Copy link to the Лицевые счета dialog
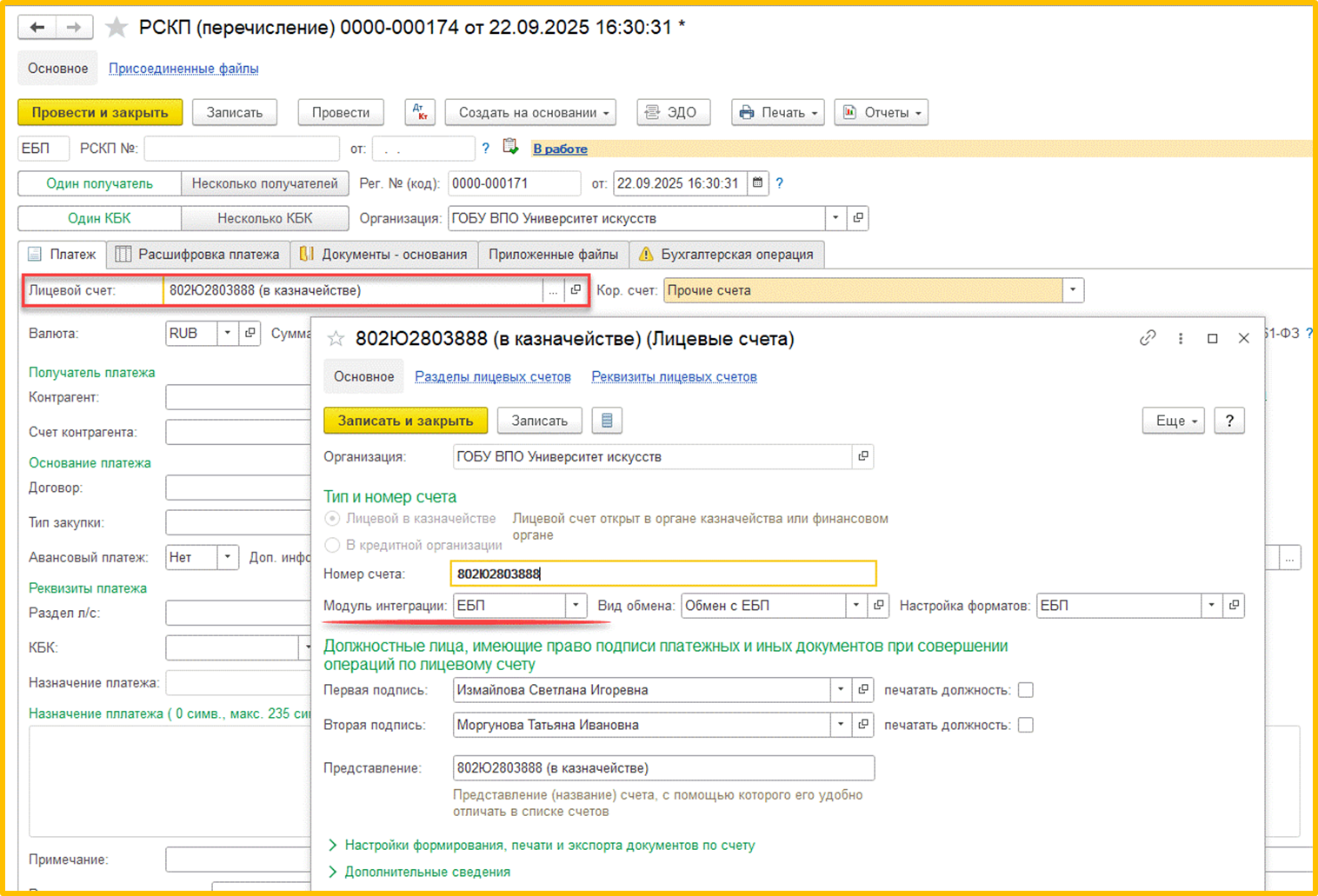The width and height of the screenshot is (1318, 896). click(x=1148, y=338)
